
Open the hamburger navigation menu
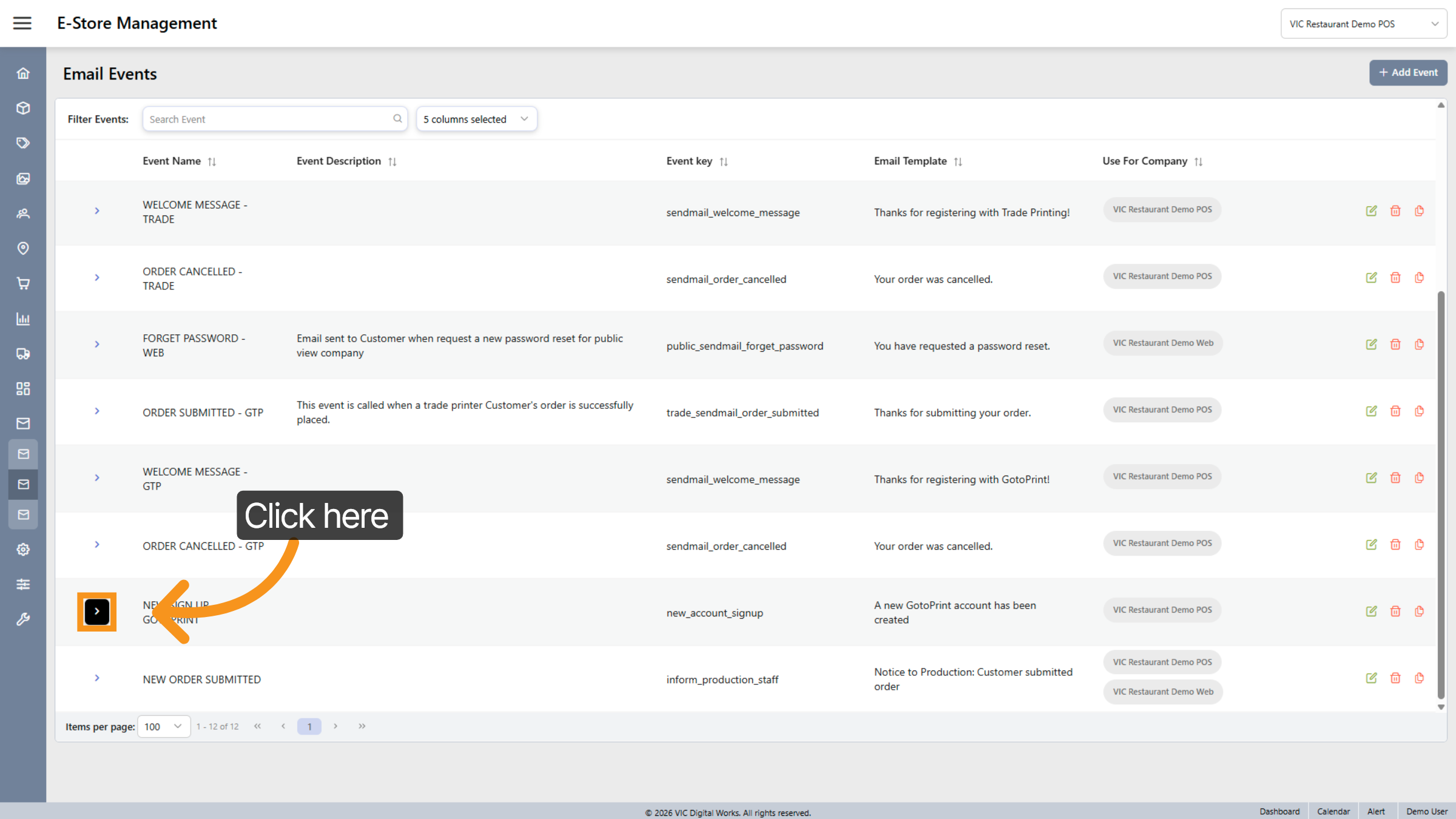(22, 23)
